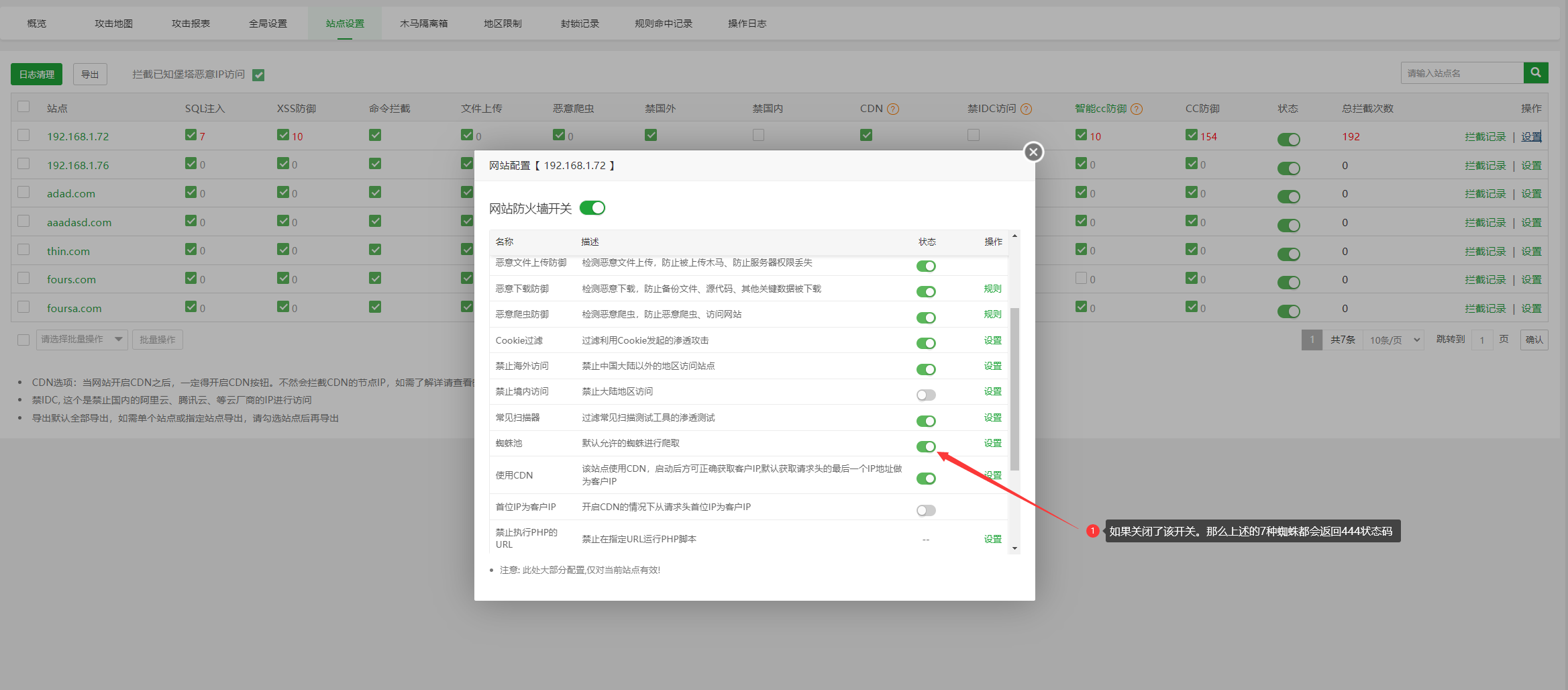Check the select-all sites header checkbox
This screenshot has height=690, width=1568.
pyautogui.click(x=23, y=107)
